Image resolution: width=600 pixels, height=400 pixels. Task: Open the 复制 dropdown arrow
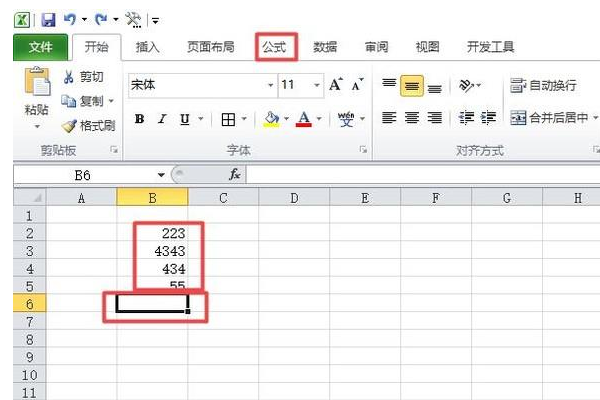click(111, 101)
